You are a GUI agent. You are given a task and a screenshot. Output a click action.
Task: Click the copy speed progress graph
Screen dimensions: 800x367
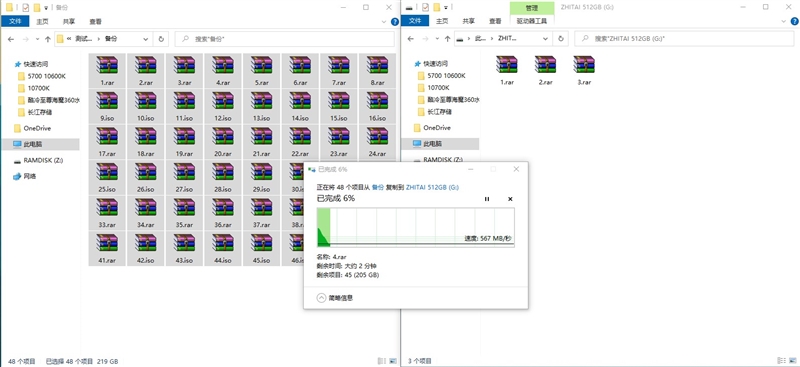(415, 227)
